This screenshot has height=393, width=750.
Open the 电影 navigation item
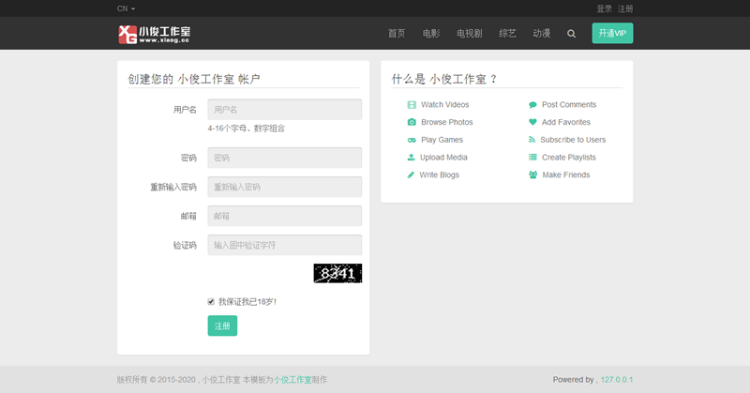pos(431,33)
